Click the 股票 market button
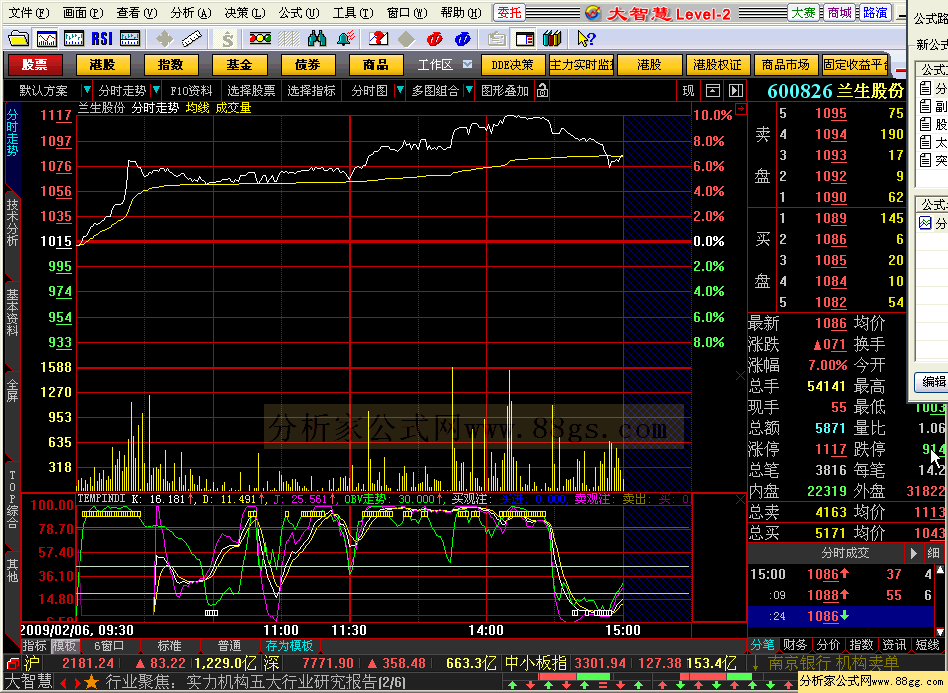The height and width of the screenshot is (693, 948). (34, 65)
